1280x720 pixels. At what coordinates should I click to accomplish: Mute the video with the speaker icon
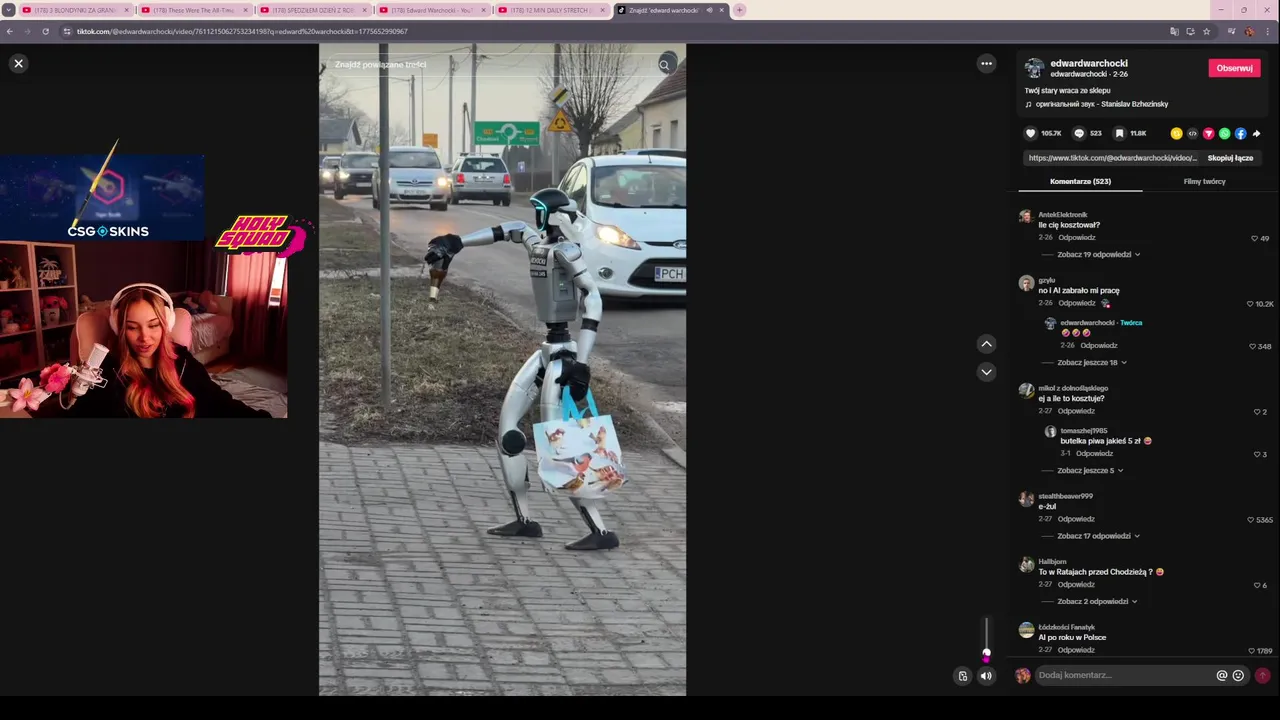coord(986,676)
